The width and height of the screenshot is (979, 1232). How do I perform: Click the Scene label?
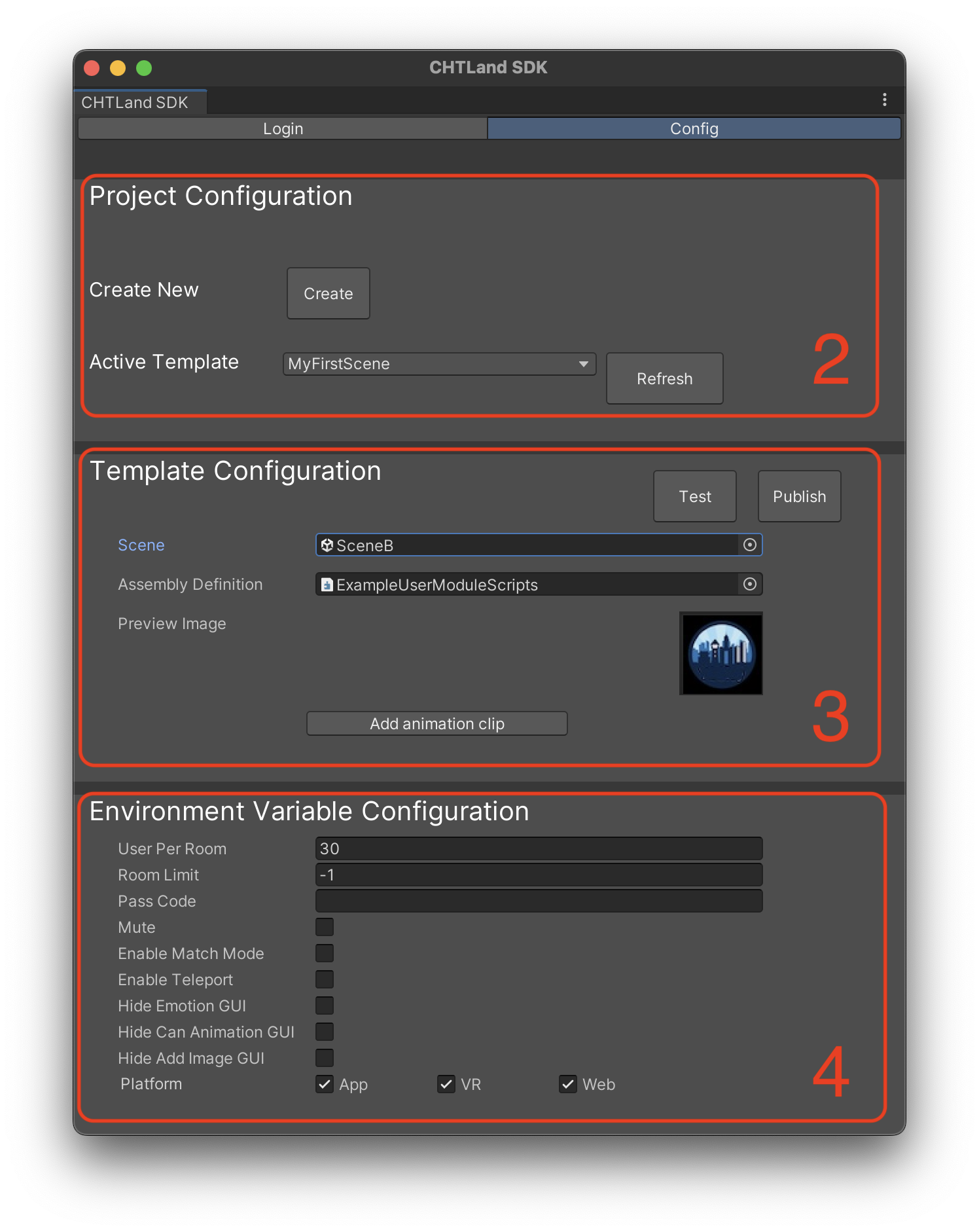tap(141, 545)
